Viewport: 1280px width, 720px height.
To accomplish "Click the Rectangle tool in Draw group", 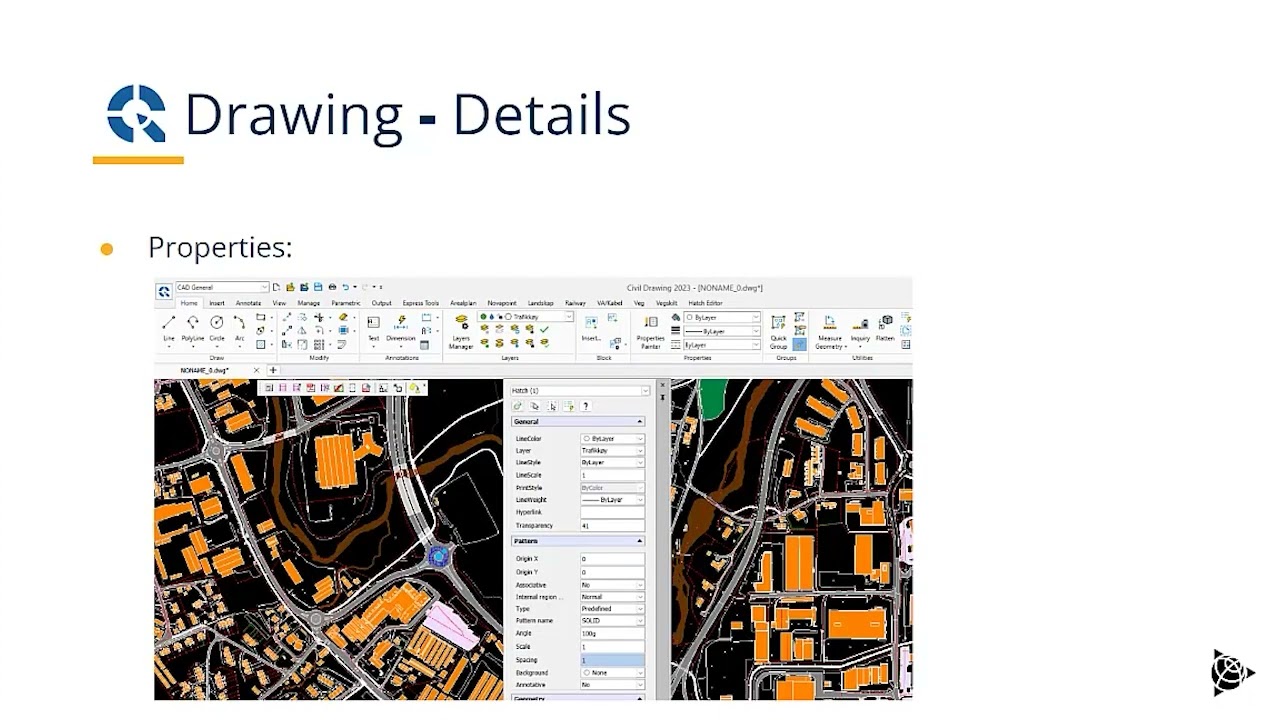I will click(x=260, y=317).
